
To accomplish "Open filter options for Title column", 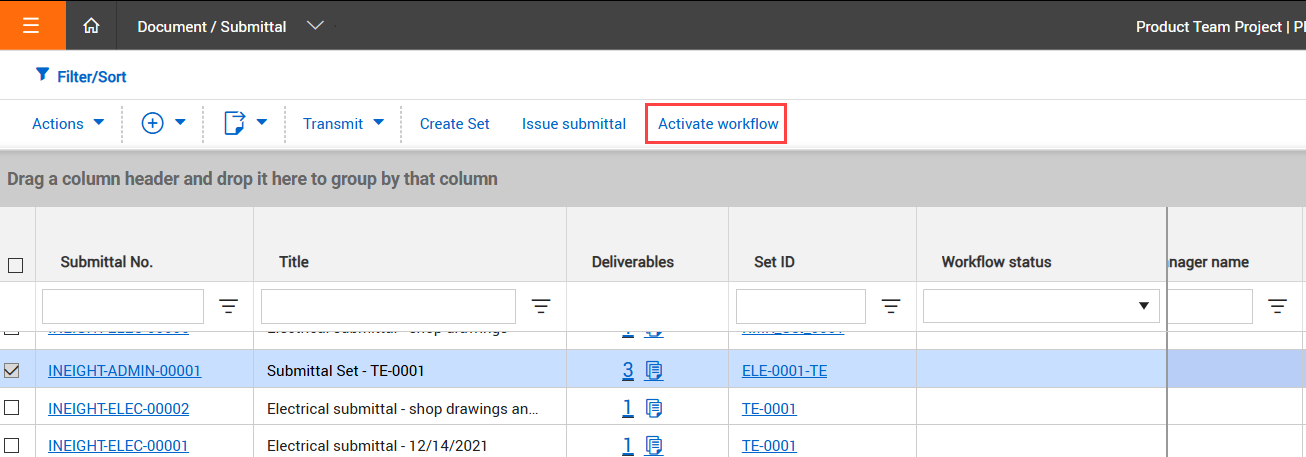I will coord(541,307).
